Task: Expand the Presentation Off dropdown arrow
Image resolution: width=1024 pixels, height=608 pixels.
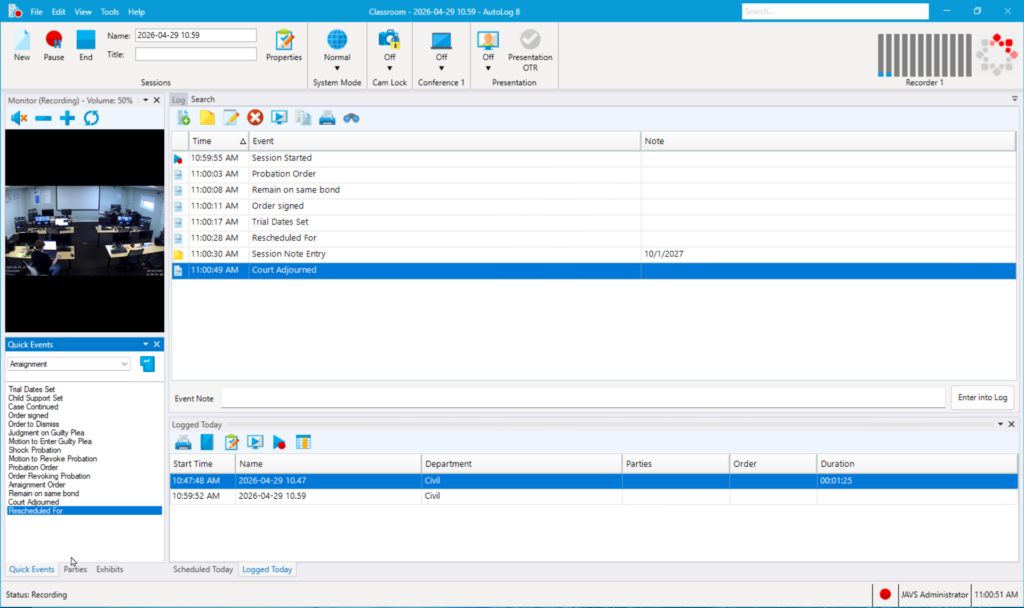Action: 488,68
